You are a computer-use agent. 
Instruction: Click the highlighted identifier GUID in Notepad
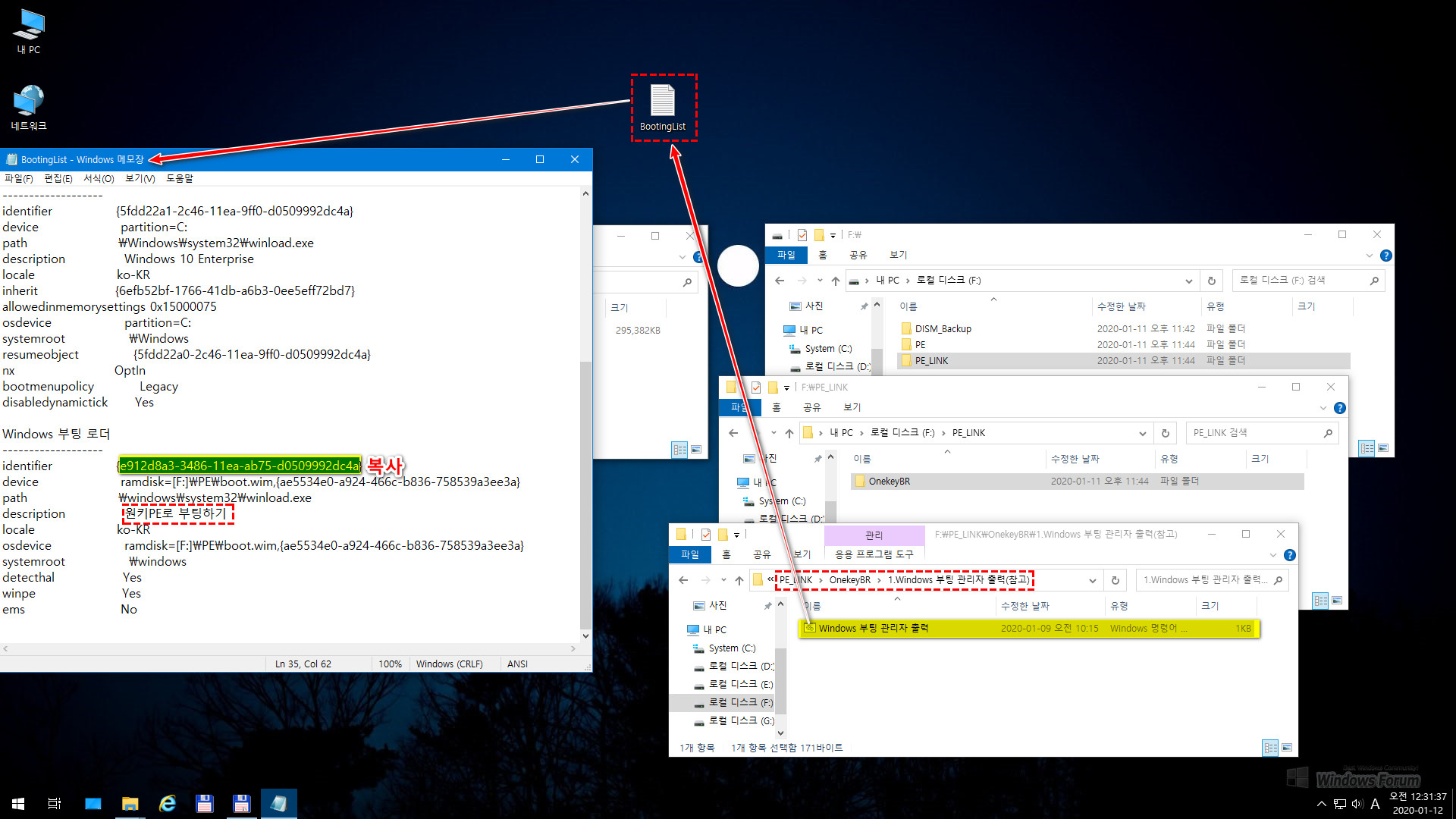pos(240,466)
